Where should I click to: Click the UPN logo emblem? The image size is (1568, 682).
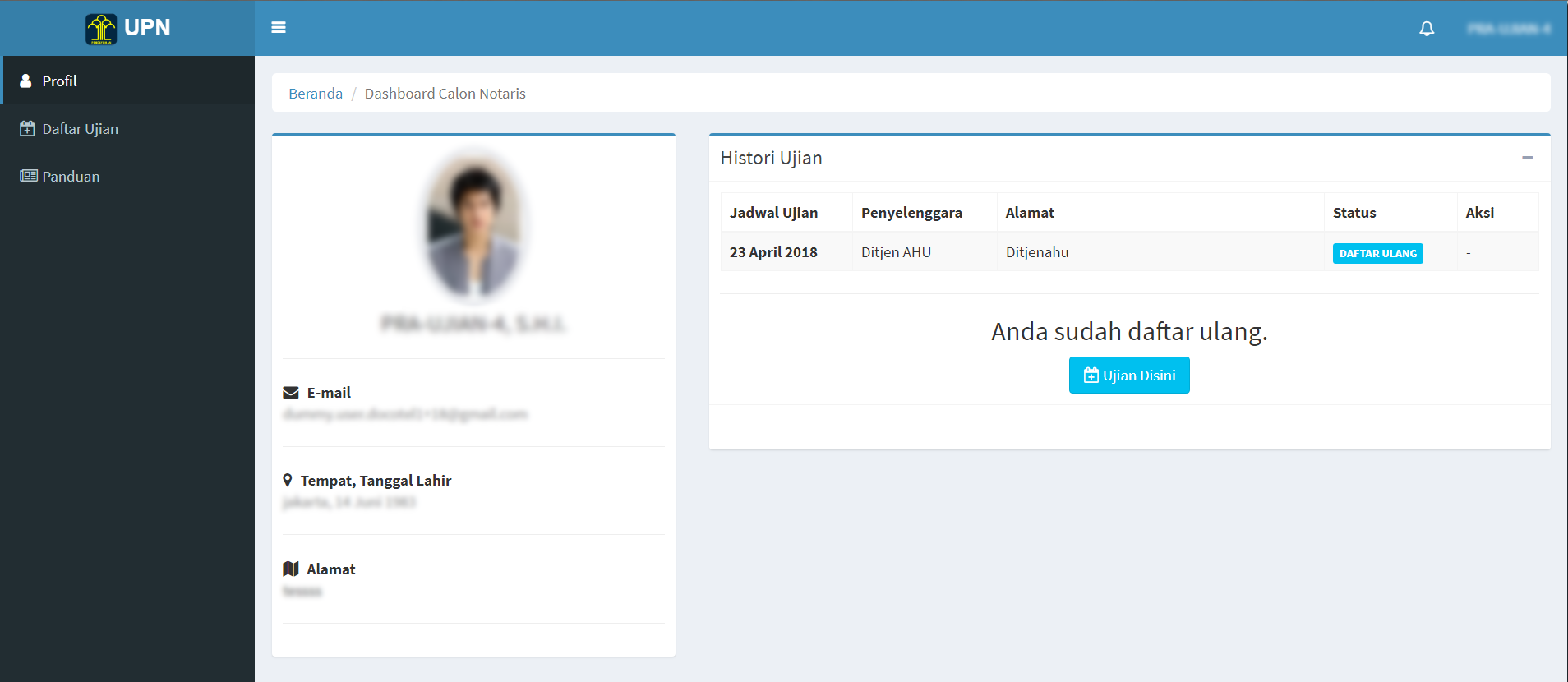pos(101,29)
